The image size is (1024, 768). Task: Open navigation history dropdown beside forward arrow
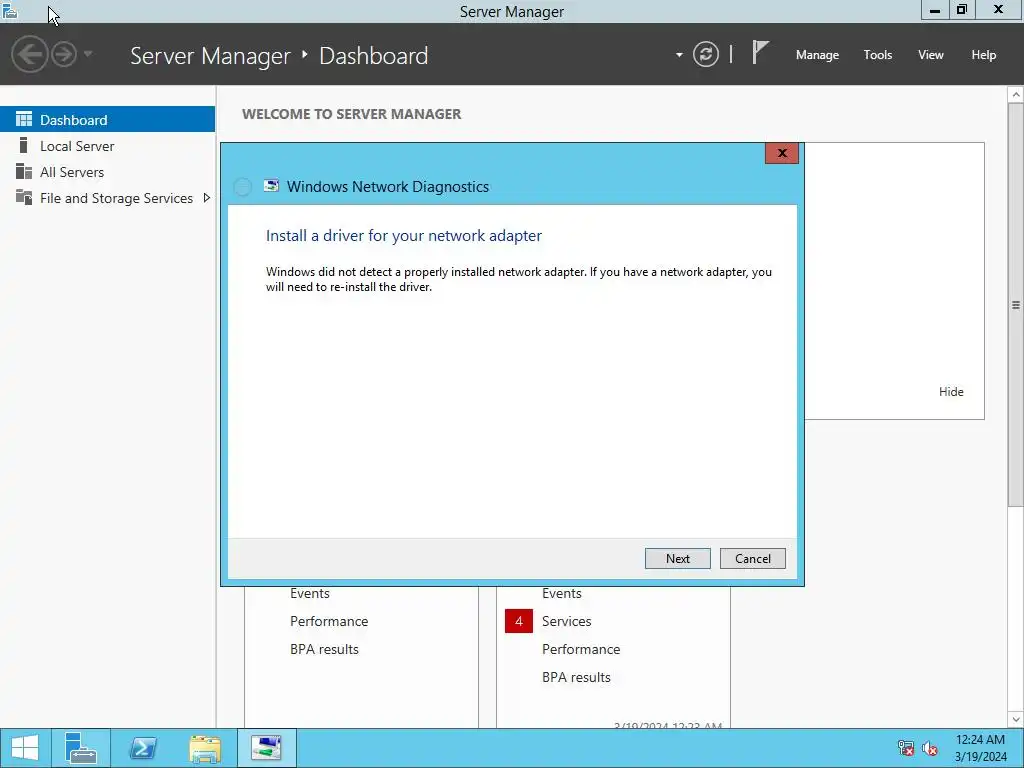pyautogui.click(x=88, y=54)
